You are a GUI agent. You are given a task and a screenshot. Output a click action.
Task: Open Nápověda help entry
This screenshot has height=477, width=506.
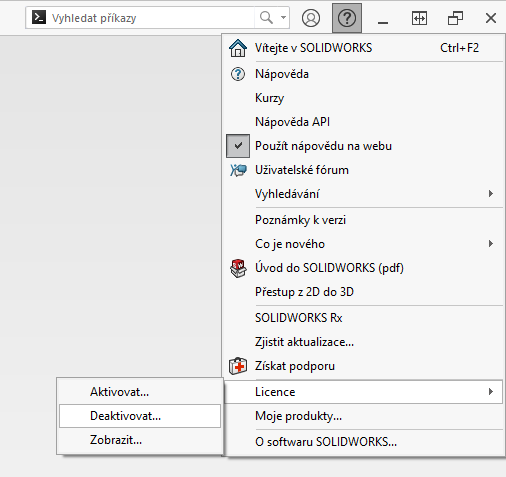[364, 74]
